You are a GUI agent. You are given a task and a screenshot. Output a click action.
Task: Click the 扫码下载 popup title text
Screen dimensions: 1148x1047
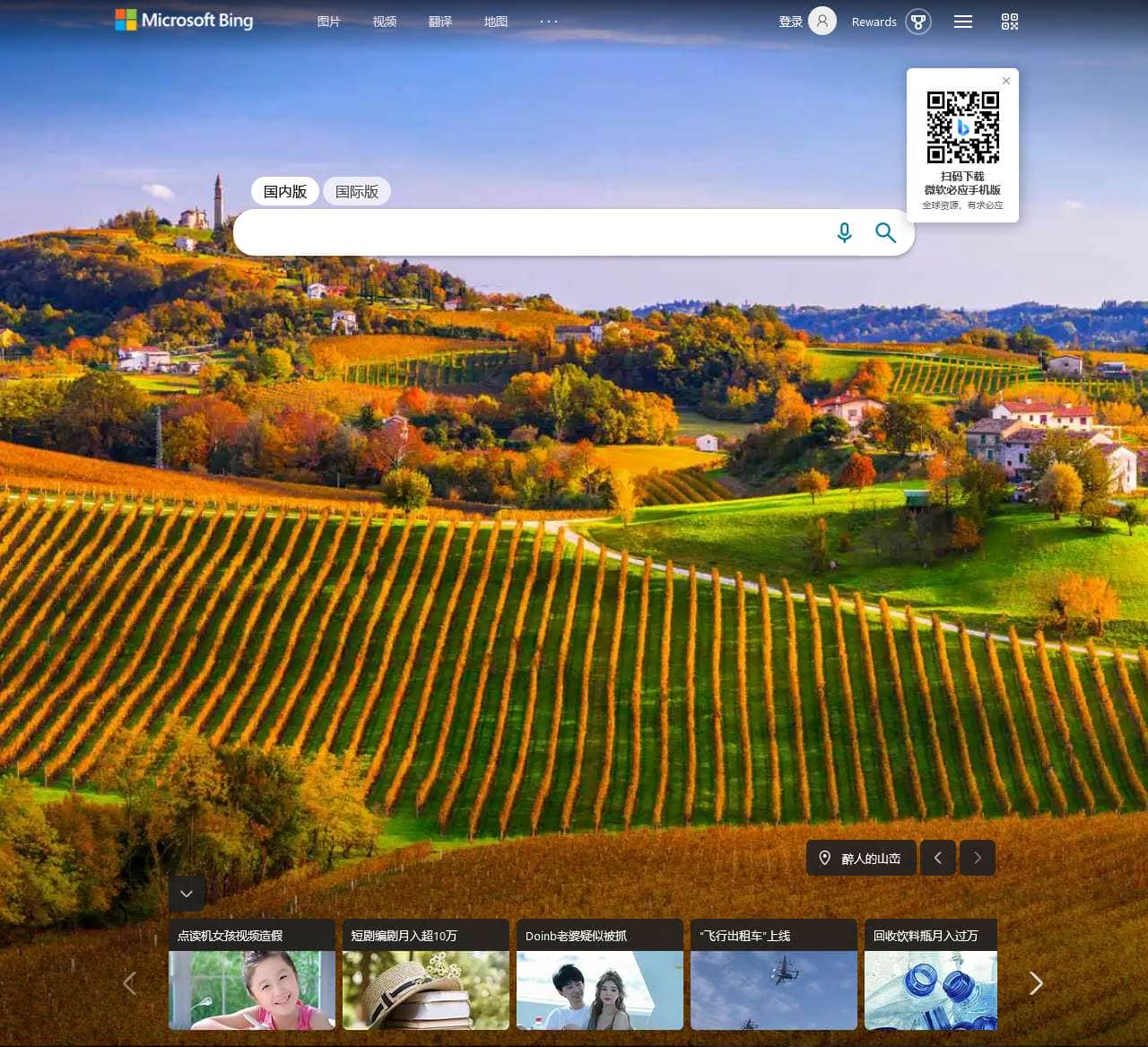(x=962, y=177)
